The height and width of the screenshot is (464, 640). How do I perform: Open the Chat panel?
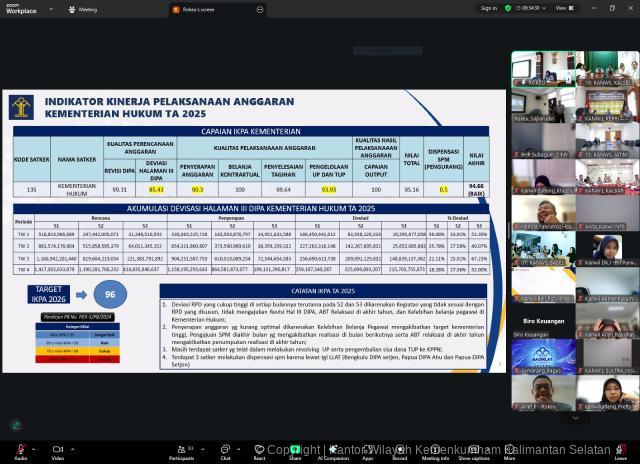point(226,450)
